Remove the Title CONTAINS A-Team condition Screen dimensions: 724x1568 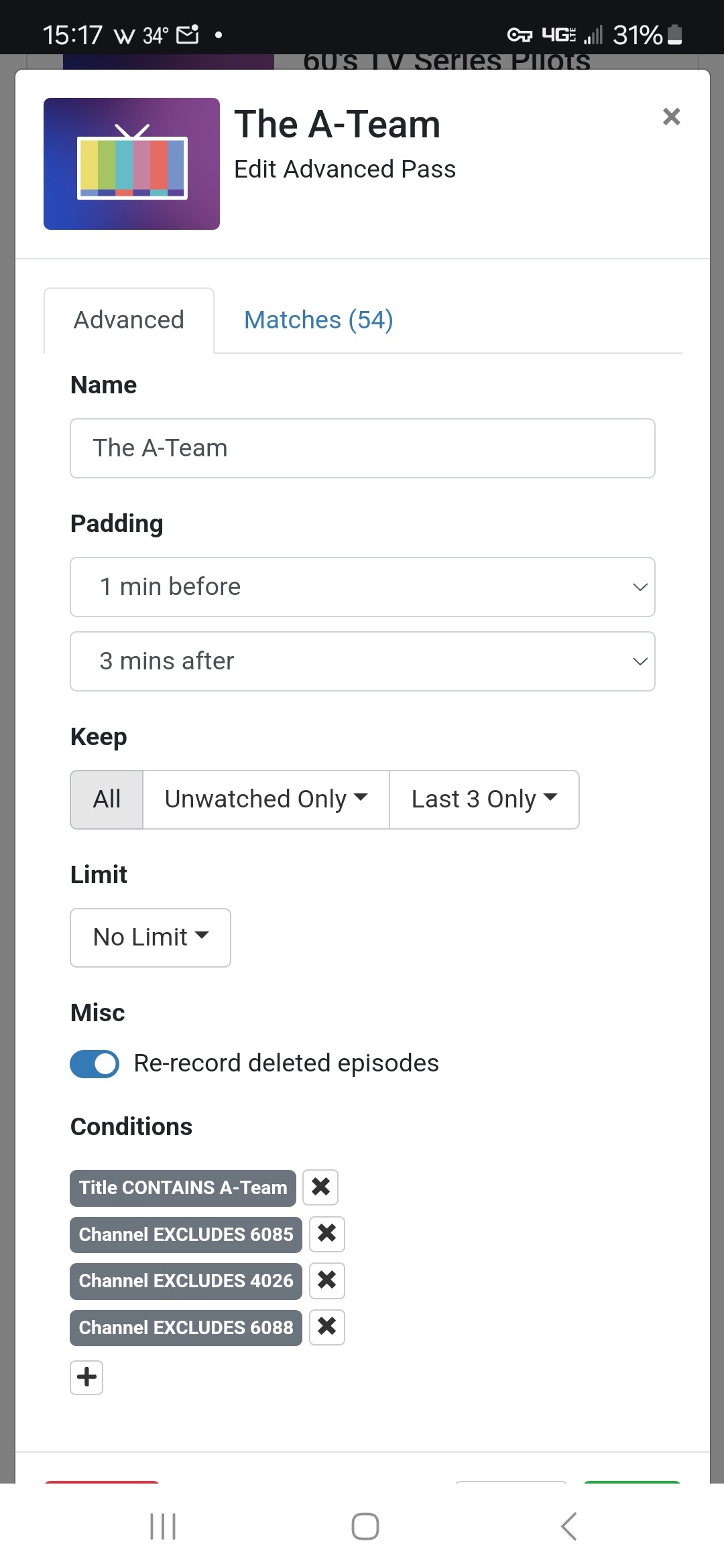[320, 1187]
